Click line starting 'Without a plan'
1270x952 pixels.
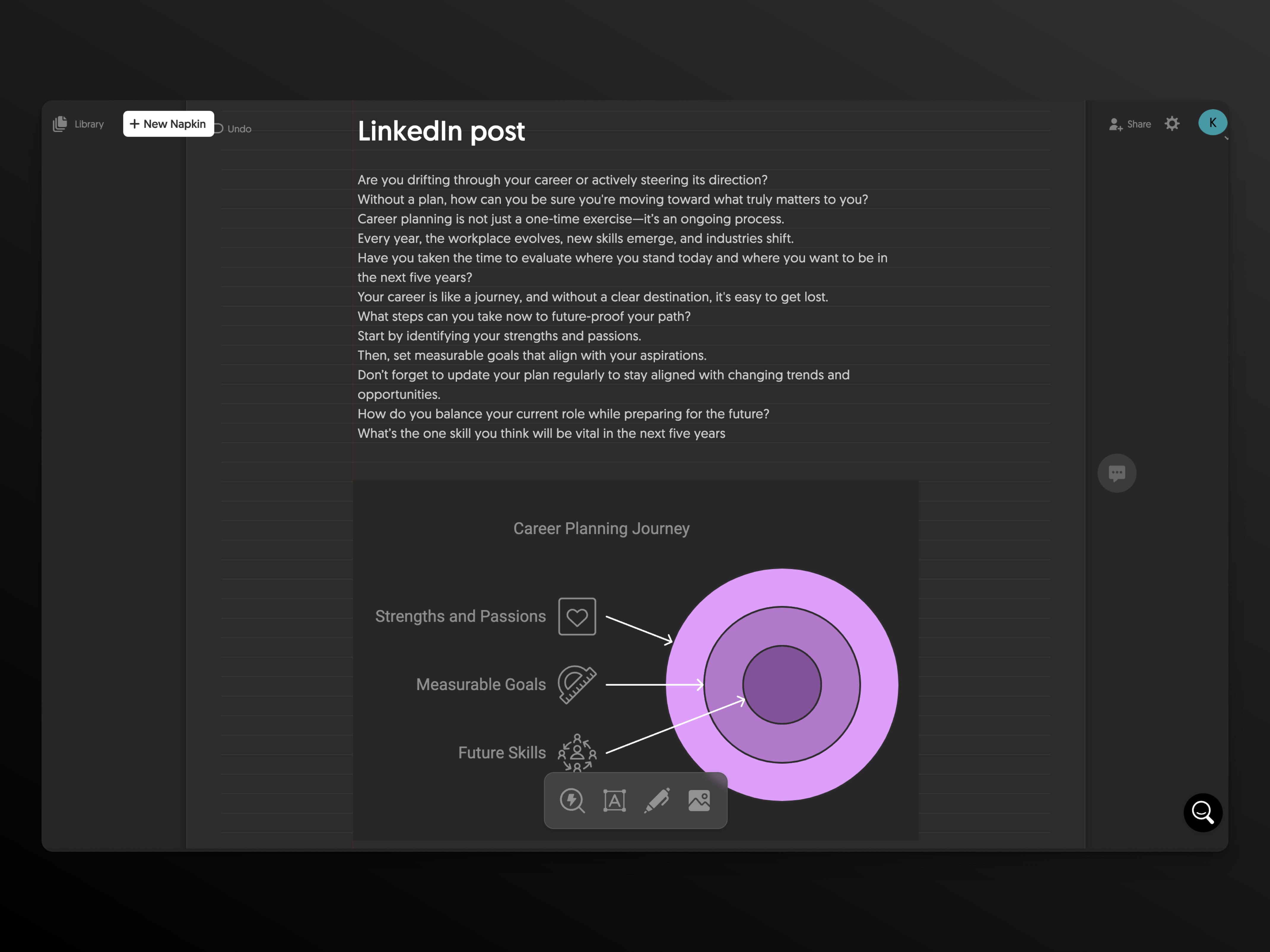click(x=613, y=199)
